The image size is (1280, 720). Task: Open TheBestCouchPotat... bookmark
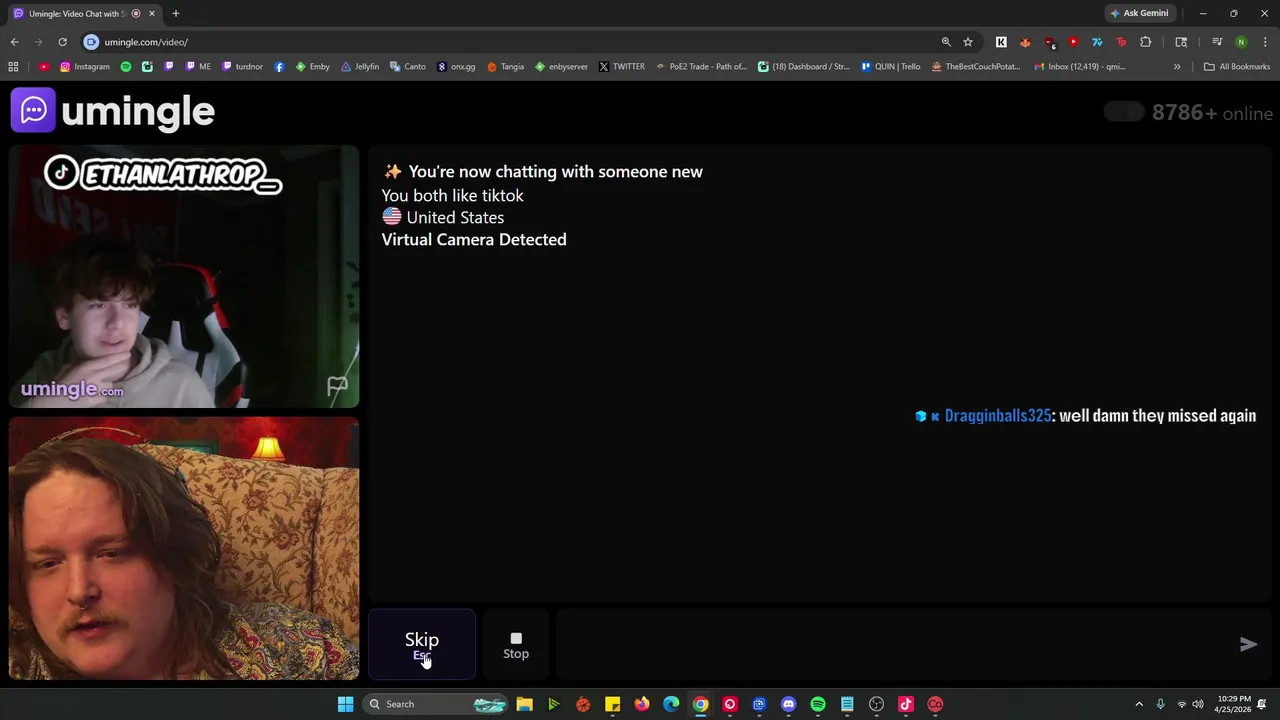976,67
